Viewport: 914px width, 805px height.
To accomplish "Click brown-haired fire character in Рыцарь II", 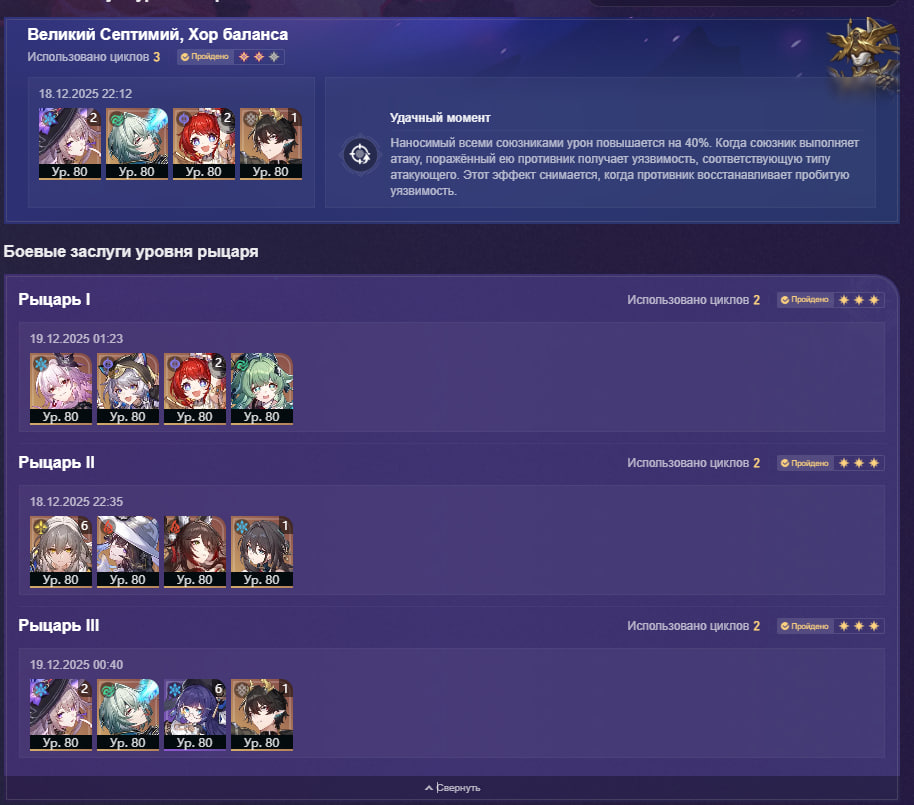I will tap(195, 551).
